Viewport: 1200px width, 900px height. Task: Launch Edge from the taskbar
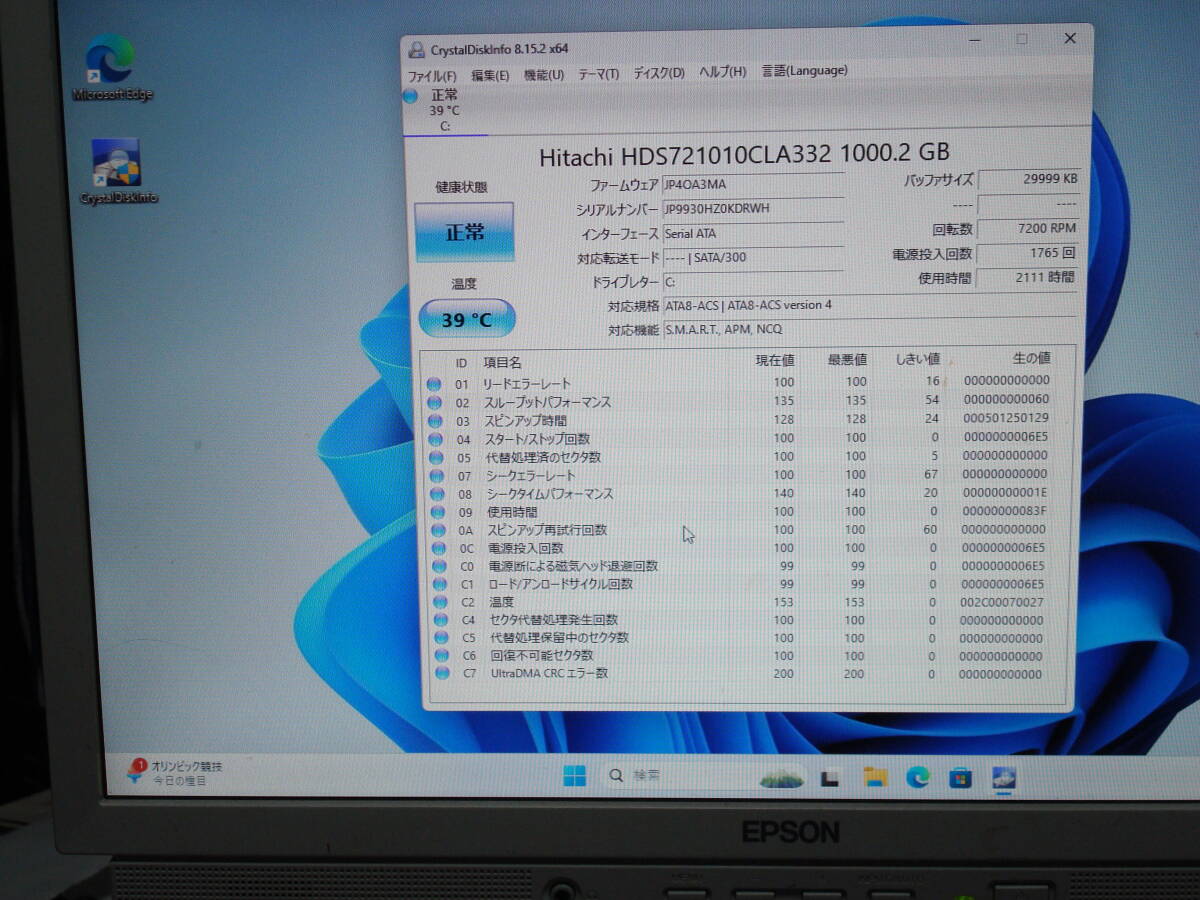click(918, 778)
